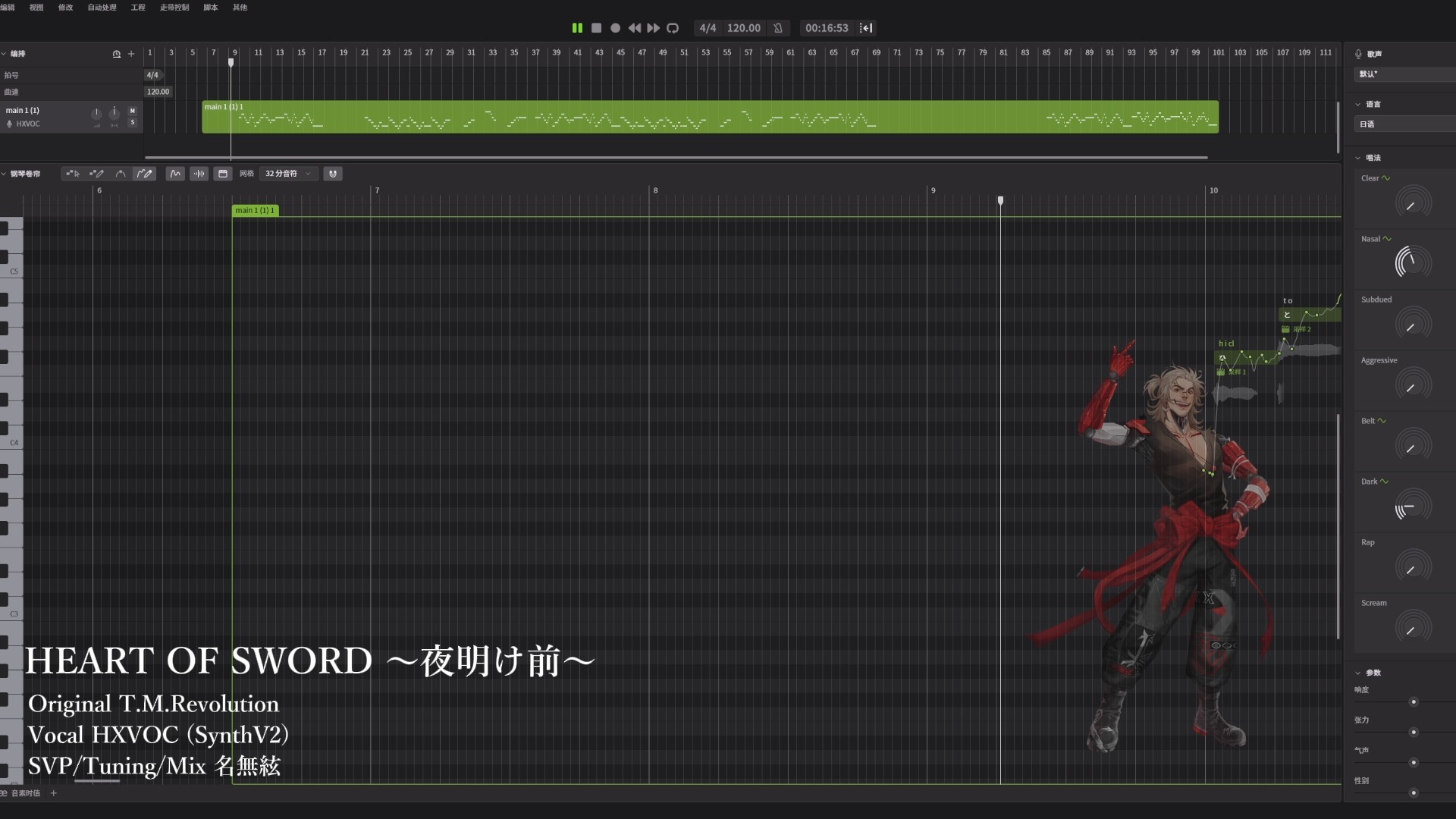Click the Clear vocal mode knob
Viewport: 1456px width, 819px height.
pos(1413,203)
